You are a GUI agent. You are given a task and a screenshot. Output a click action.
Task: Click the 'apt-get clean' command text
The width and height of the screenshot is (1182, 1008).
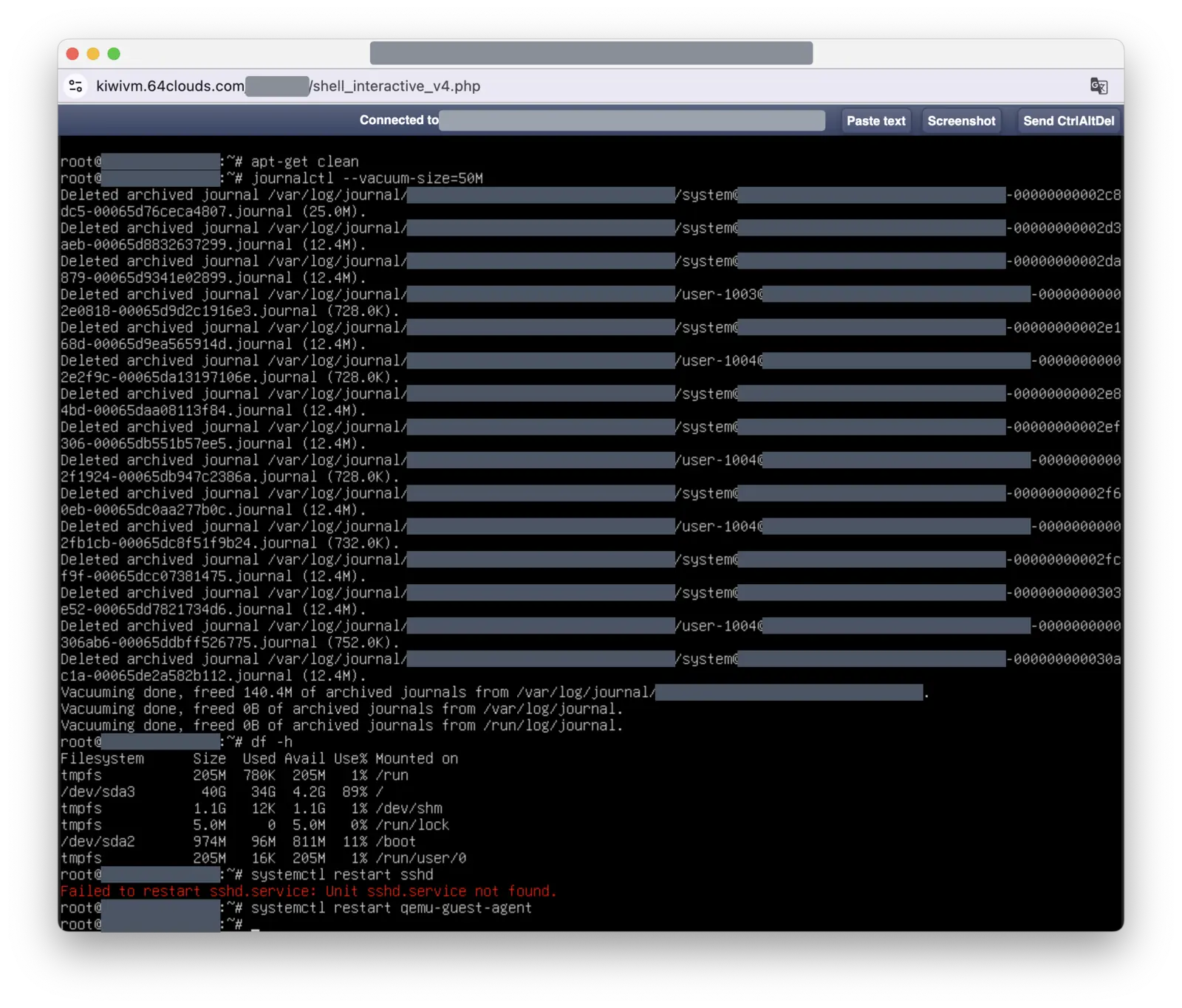coord(304,162)
